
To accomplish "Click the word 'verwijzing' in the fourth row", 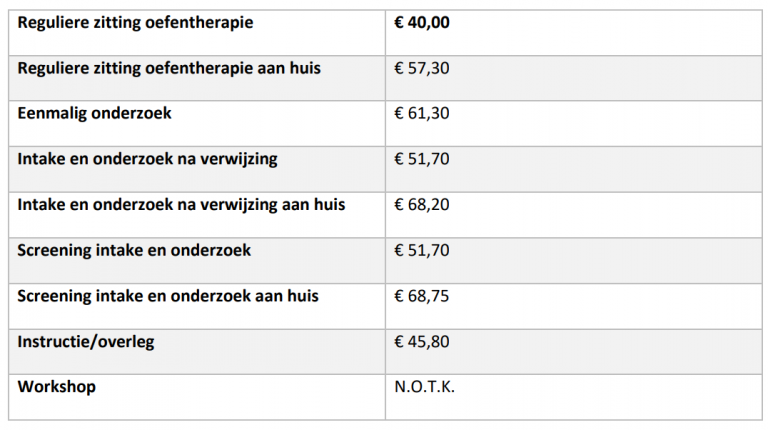I will click(239, 160).
